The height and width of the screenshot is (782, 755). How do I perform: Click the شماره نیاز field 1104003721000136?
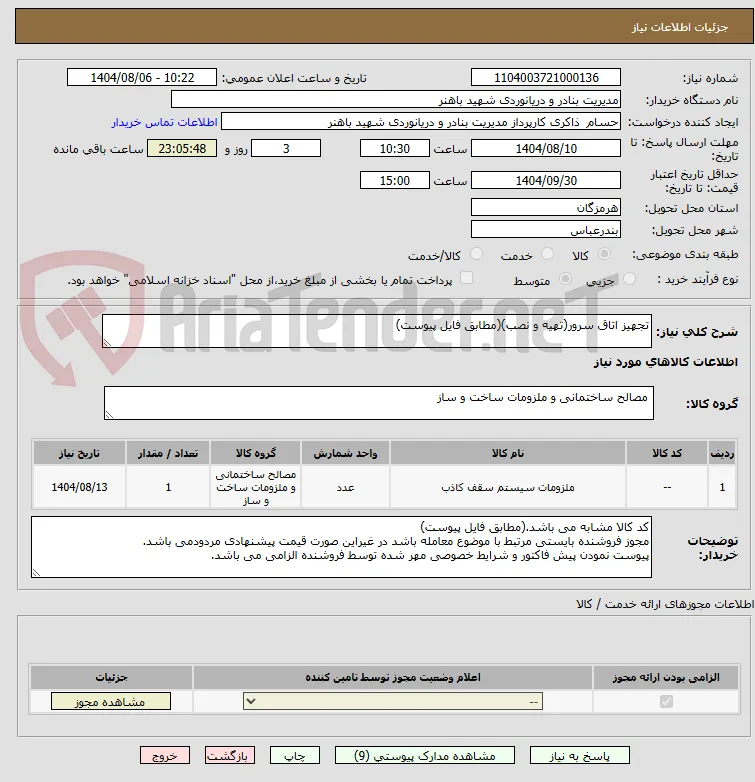(546, 78)
